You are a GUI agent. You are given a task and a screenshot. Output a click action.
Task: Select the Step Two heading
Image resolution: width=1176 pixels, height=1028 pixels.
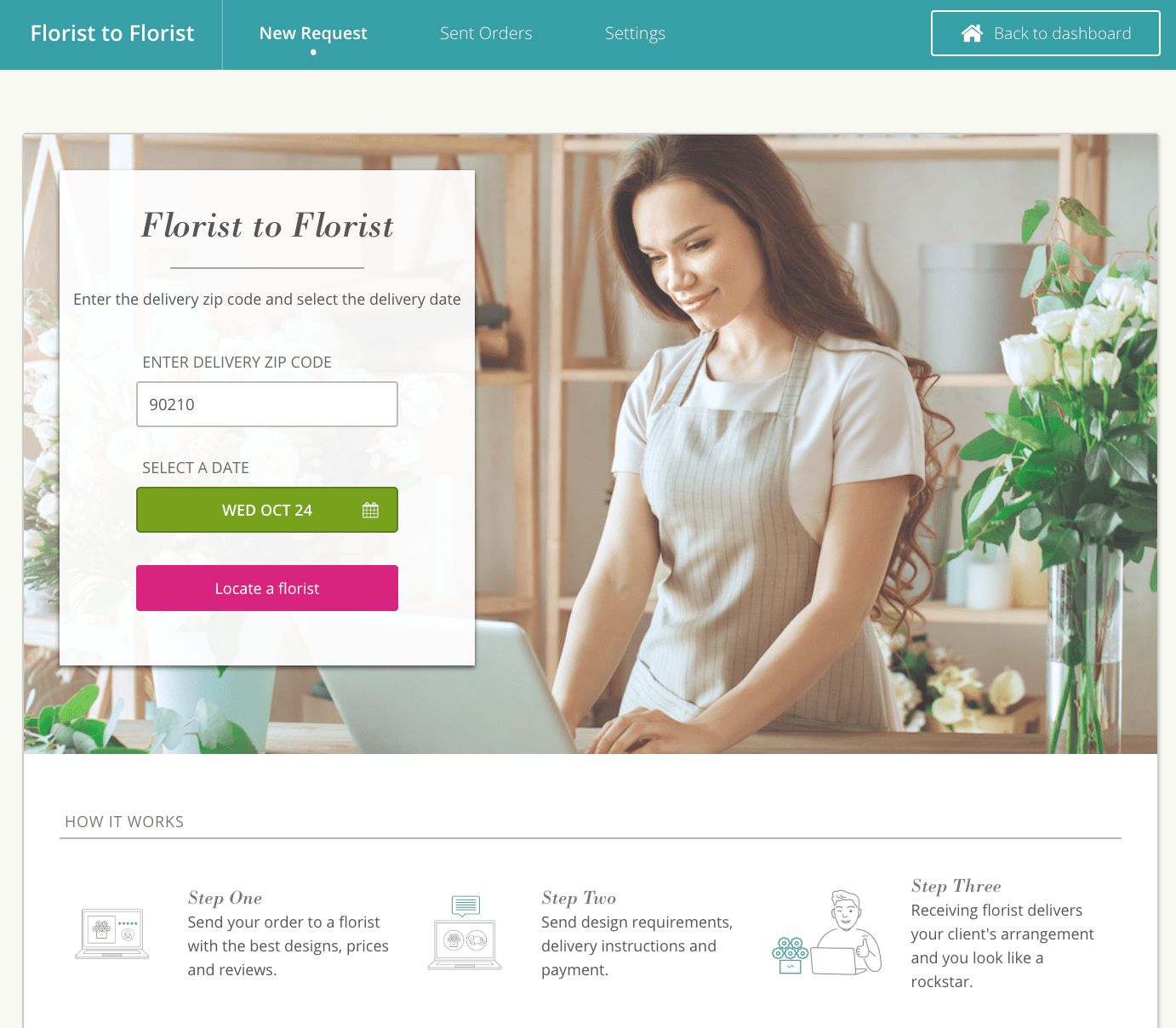(579, 898)
